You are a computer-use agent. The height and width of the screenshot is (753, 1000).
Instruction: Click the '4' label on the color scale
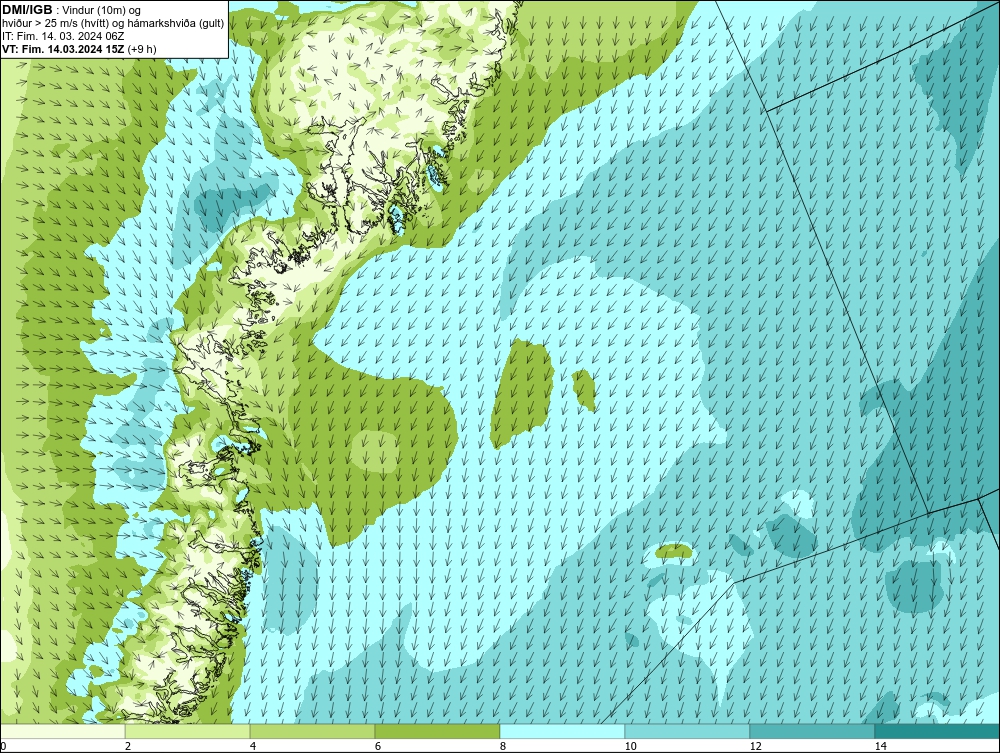pyautogui.click(x=253, y=746)
